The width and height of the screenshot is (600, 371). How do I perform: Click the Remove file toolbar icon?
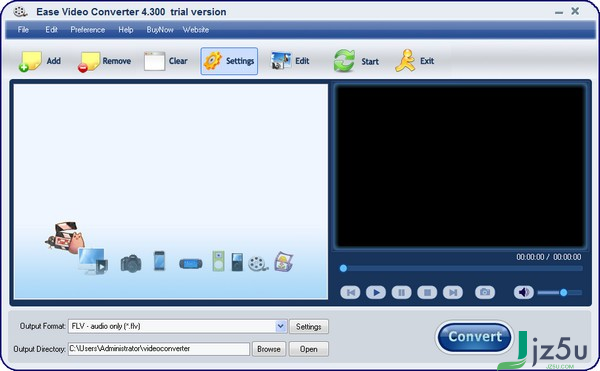tap(89, 61)
